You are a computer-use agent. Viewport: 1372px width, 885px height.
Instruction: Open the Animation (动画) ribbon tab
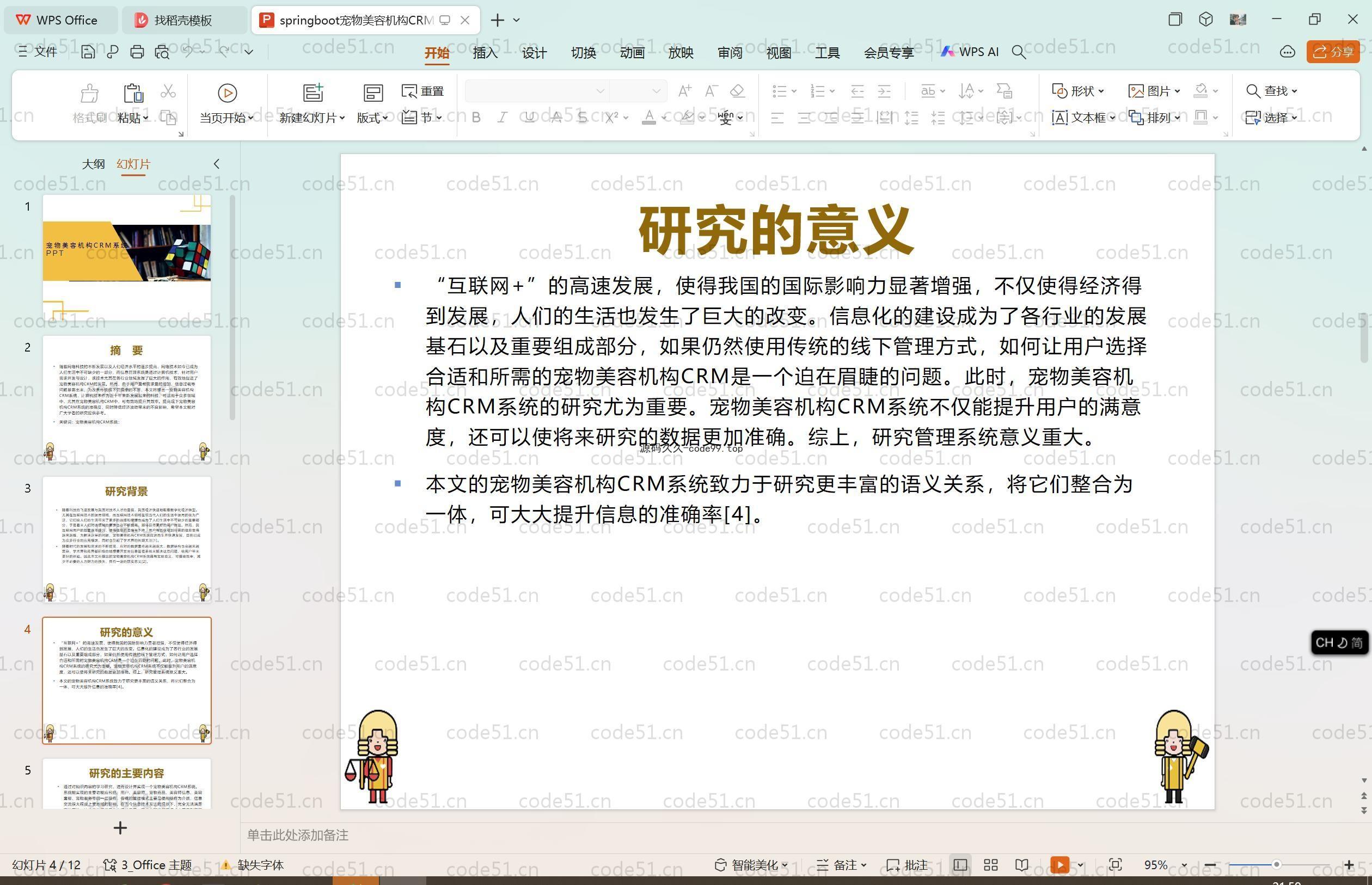[x=632, y=53]
